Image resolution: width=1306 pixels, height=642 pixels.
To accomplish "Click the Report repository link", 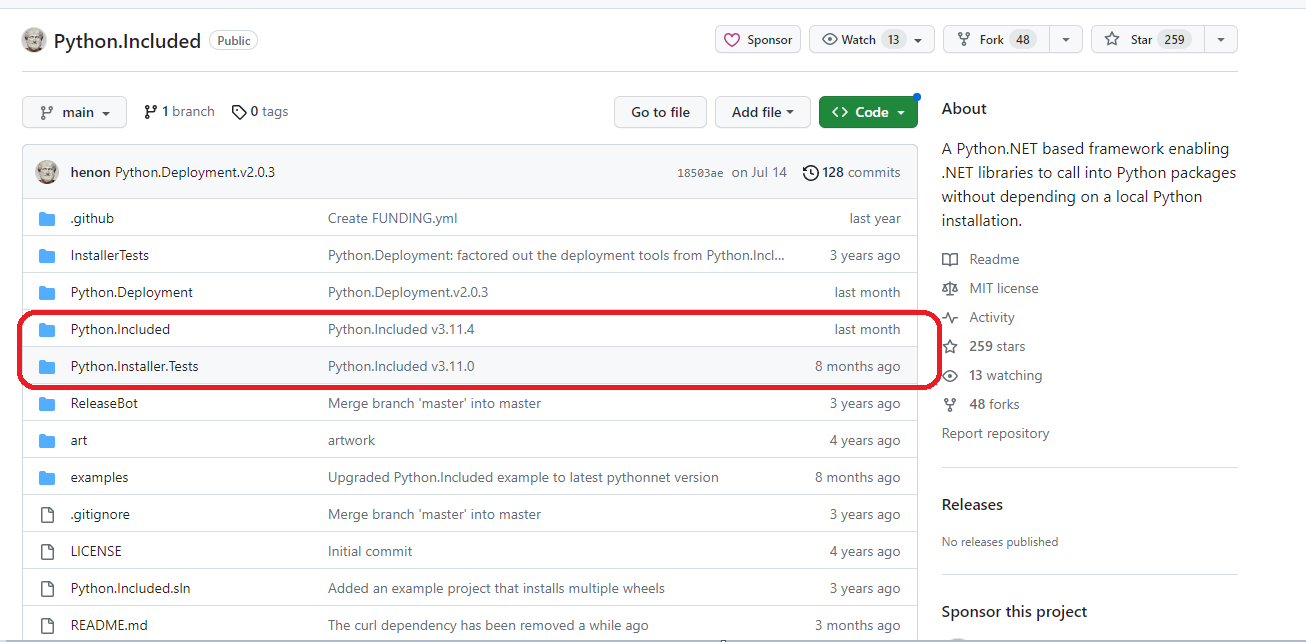I will click(x=996, y=433).
